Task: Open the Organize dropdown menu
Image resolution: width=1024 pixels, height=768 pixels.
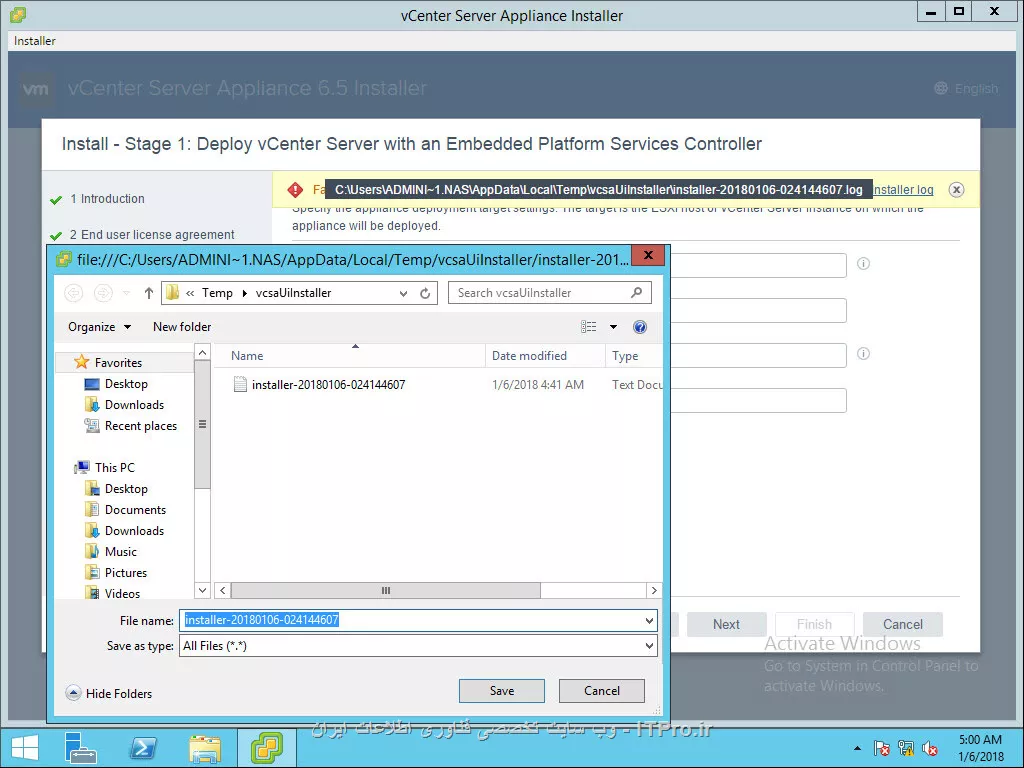Action: tap(99, 327)
